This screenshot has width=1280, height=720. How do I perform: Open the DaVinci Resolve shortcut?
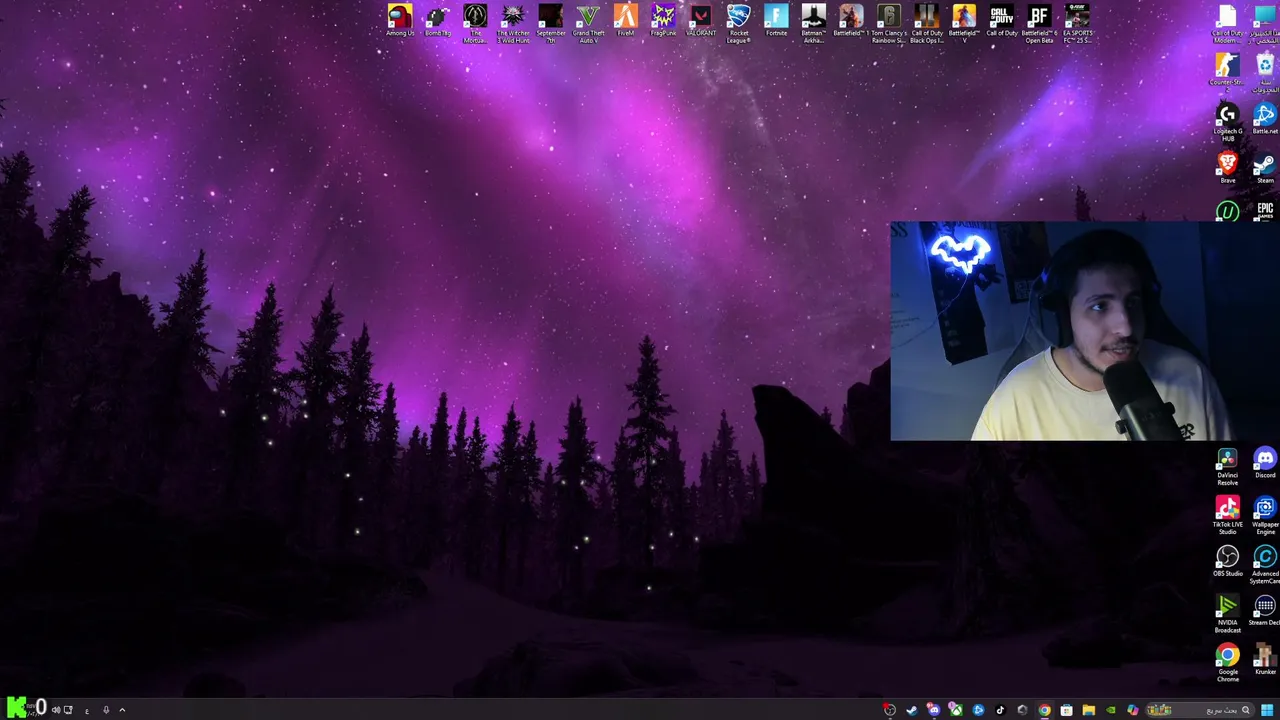coord(1227,467)
